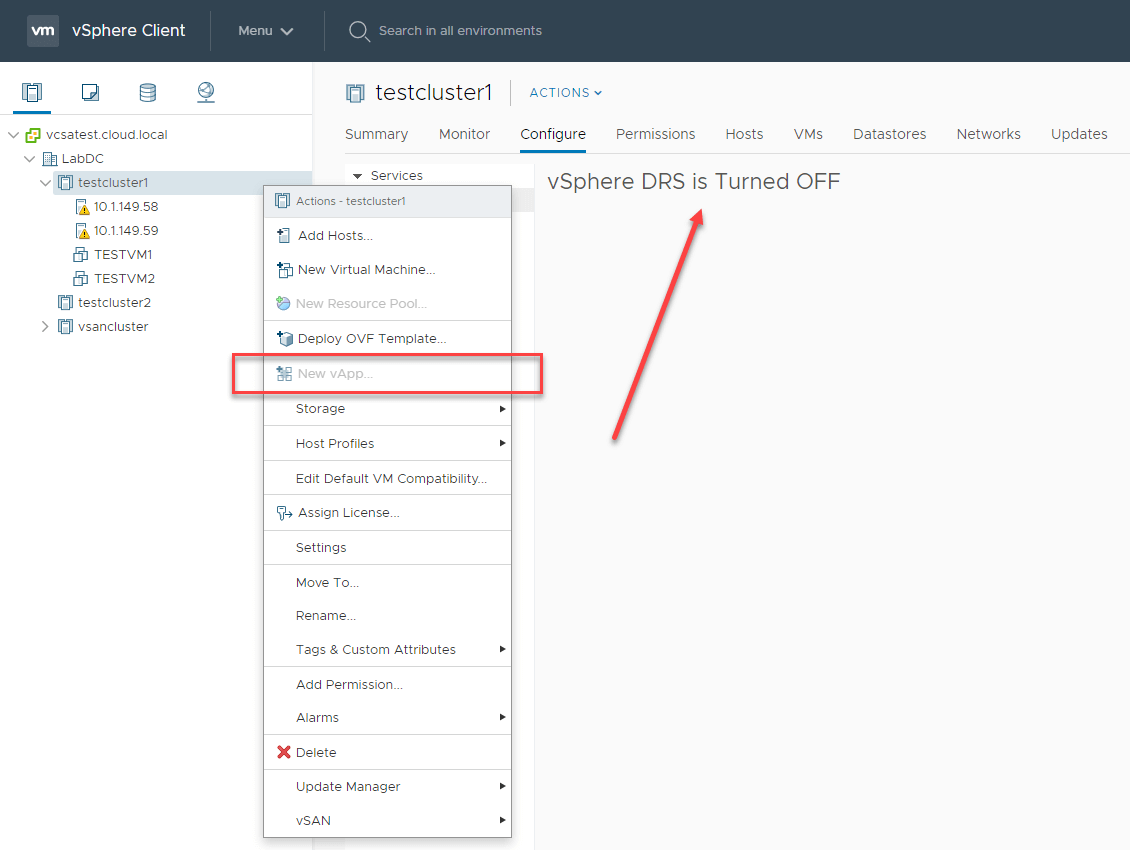Viewport: 1130px width, 850px height.
Task: Expand the vSAN submenu arrow
Action: point(502,820)
